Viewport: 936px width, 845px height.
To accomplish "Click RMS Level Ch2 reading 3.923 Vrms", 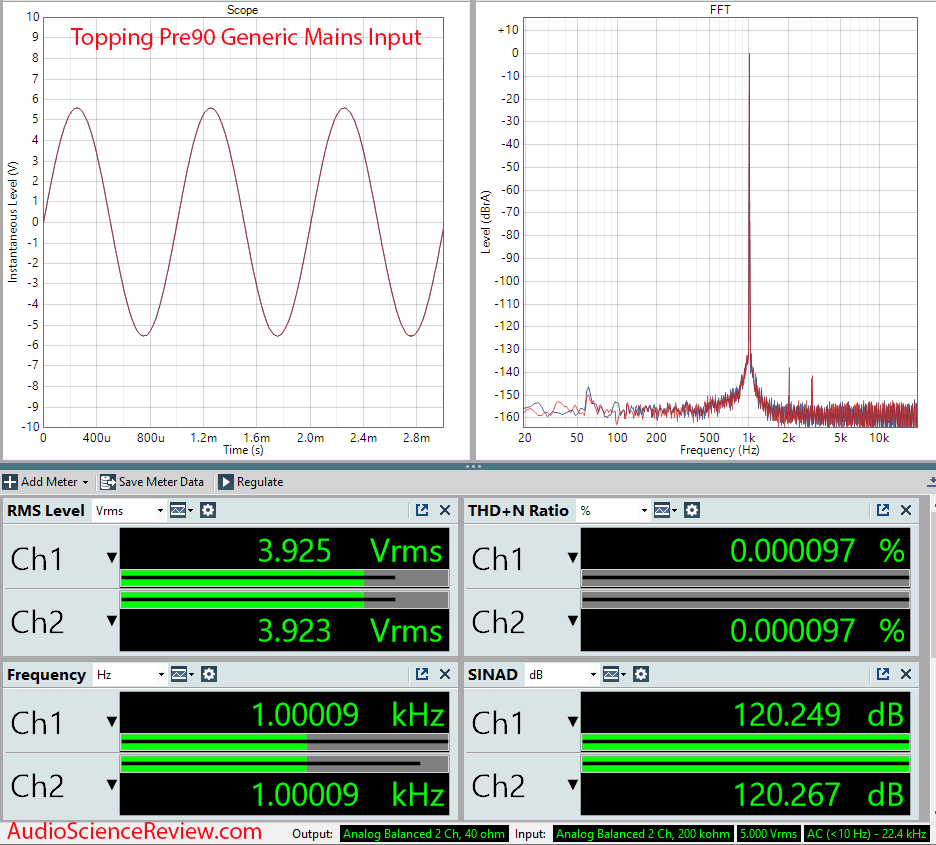I will [x=350, y=630].
